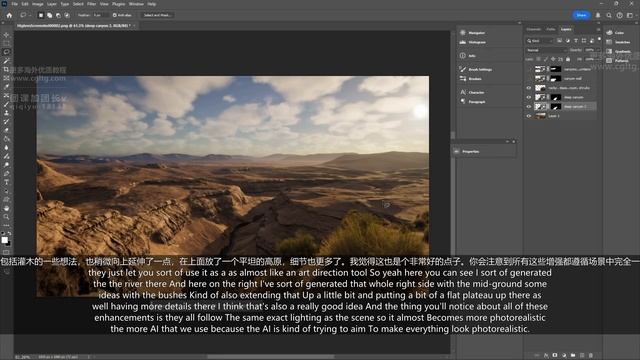Image resolution: width=640 pixels, height=360 pixels.
Task: Click the blue Share button
Action: (581, 15)
